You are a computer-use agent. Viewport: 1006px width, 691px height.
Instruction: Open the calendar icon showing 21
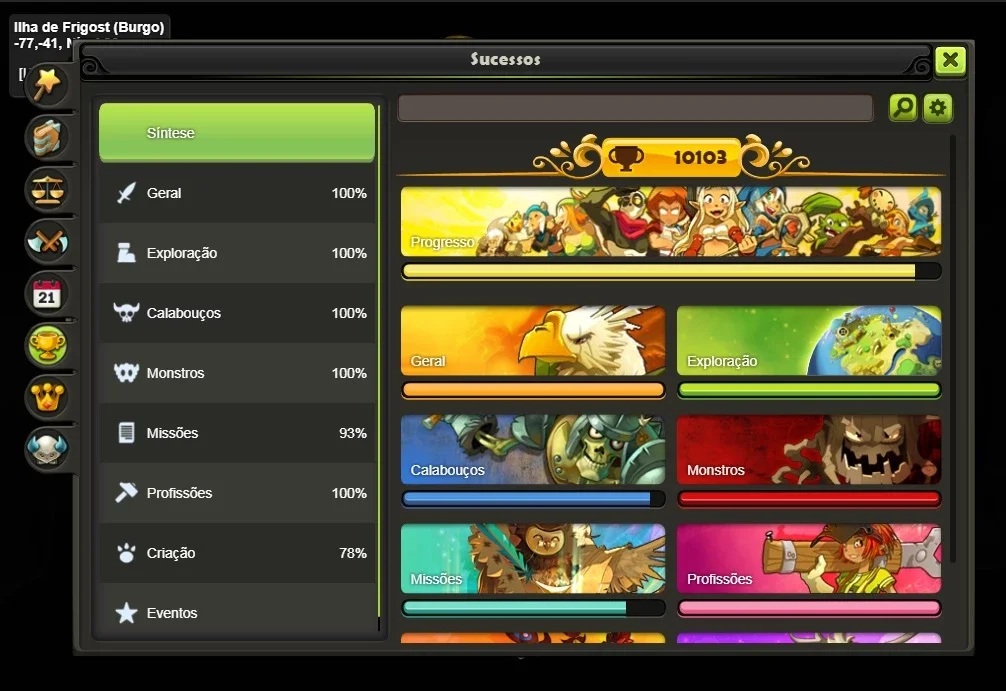[47, 294]
